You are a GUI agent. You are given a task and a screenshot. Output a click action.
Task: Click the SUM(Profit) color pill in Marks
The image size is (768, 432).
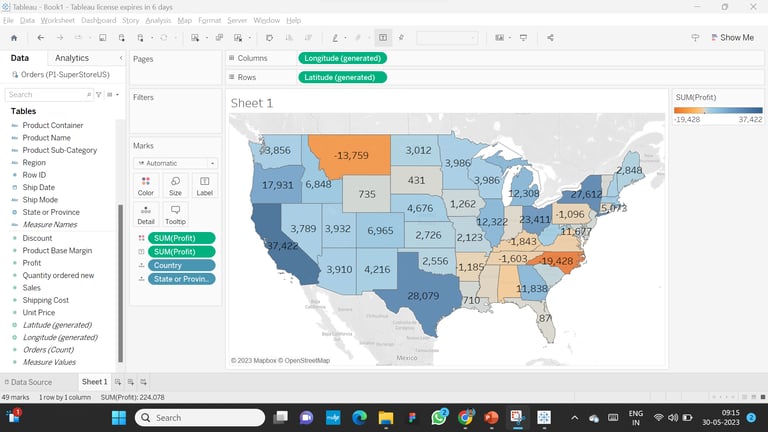[181, 238]
